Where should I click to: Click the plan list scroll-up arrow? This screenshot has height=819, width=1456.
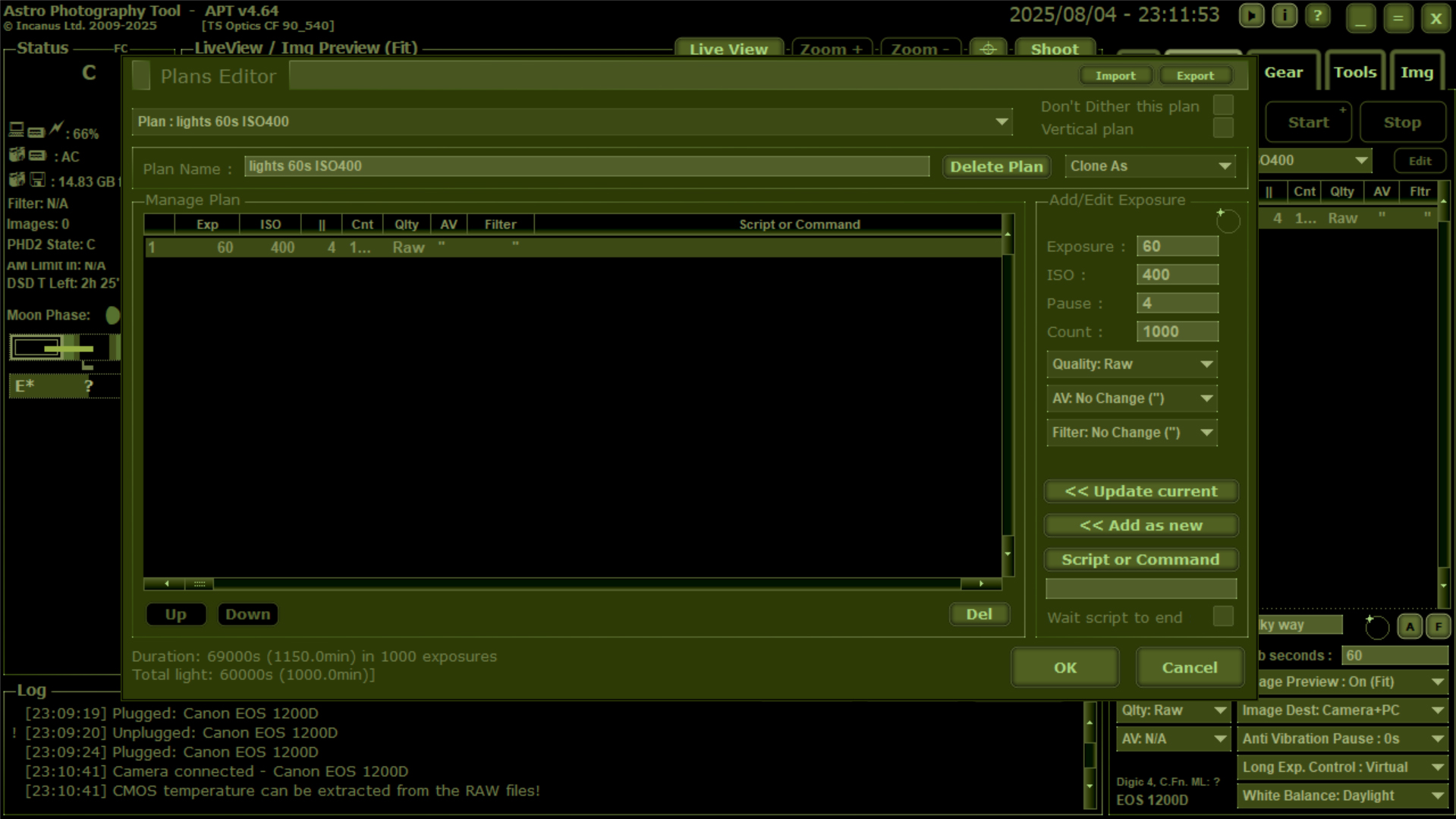coord(1008,234)
